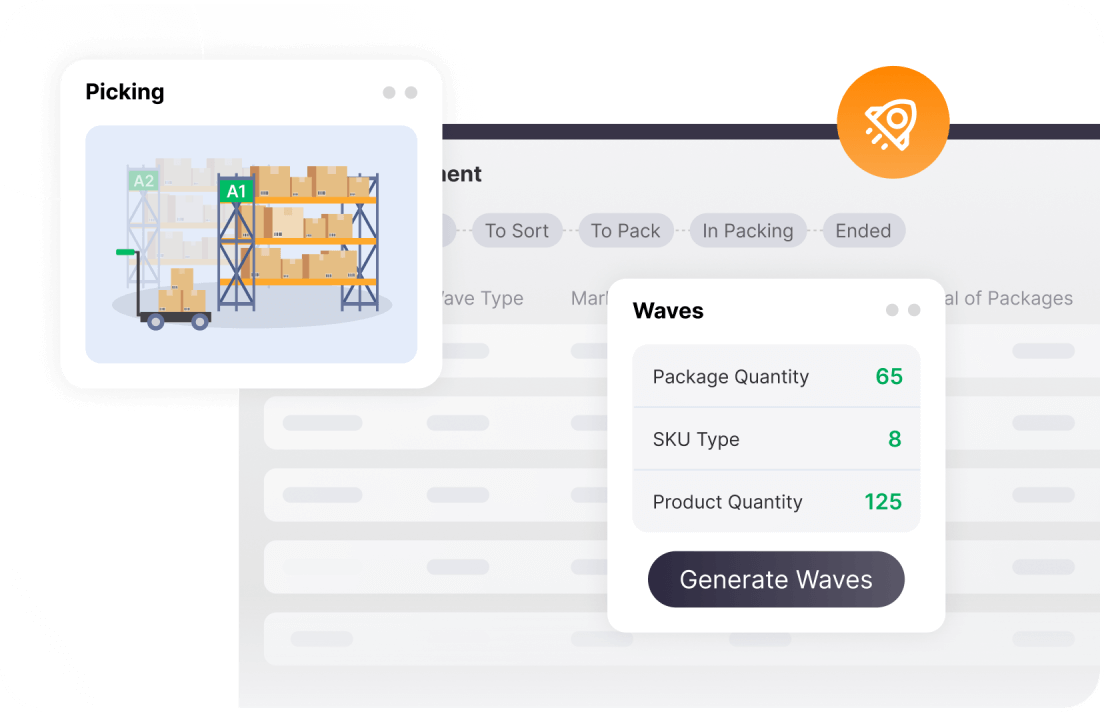Select the Package Quantity row

click(x=776, y=377)
